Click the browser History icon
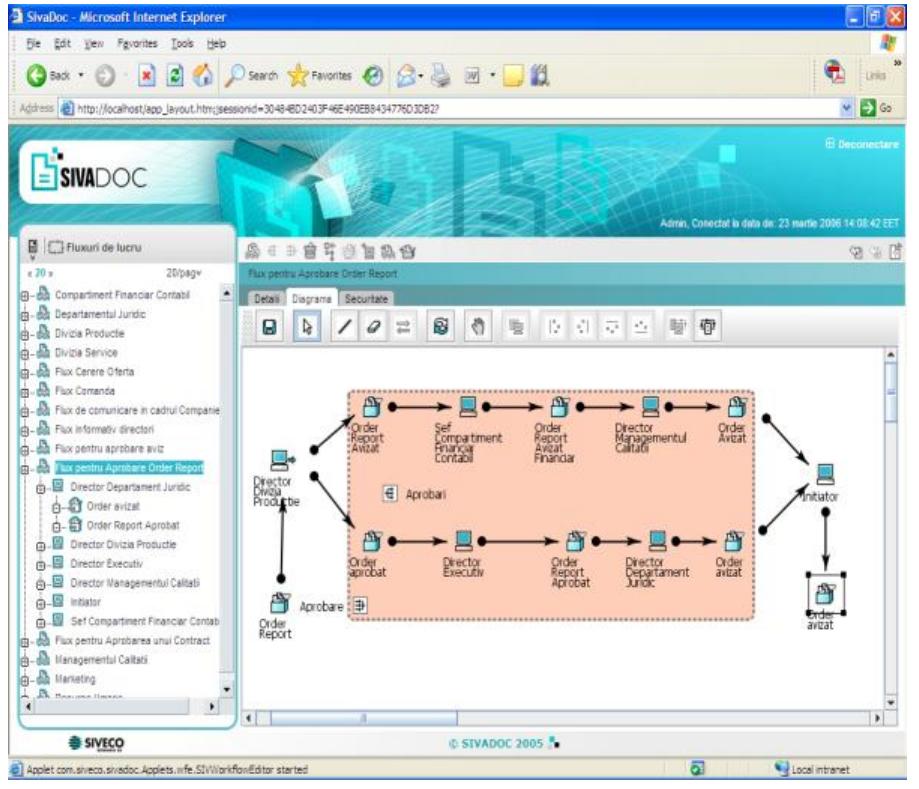 [x=373, y=76]
